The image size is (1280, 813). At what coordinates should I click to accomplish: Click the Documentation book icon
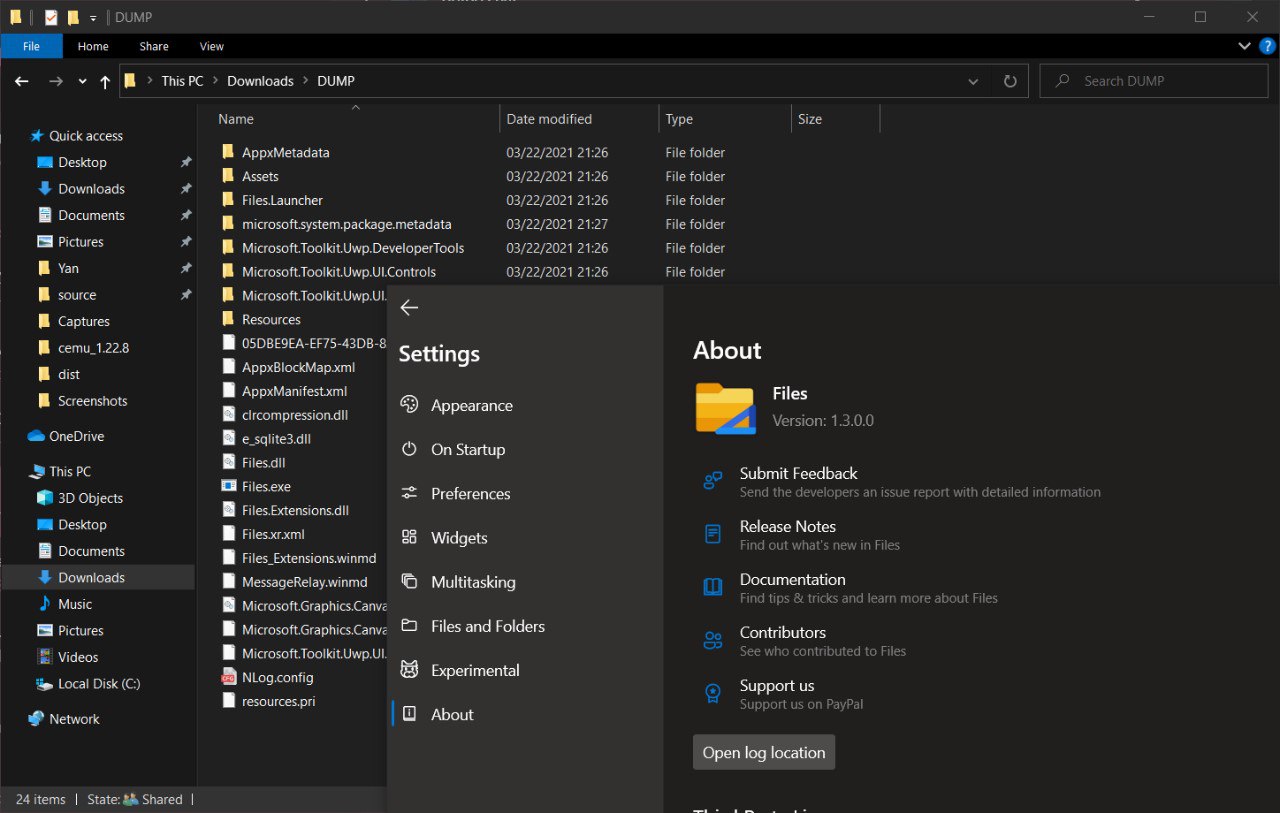[x=713, y=587]
